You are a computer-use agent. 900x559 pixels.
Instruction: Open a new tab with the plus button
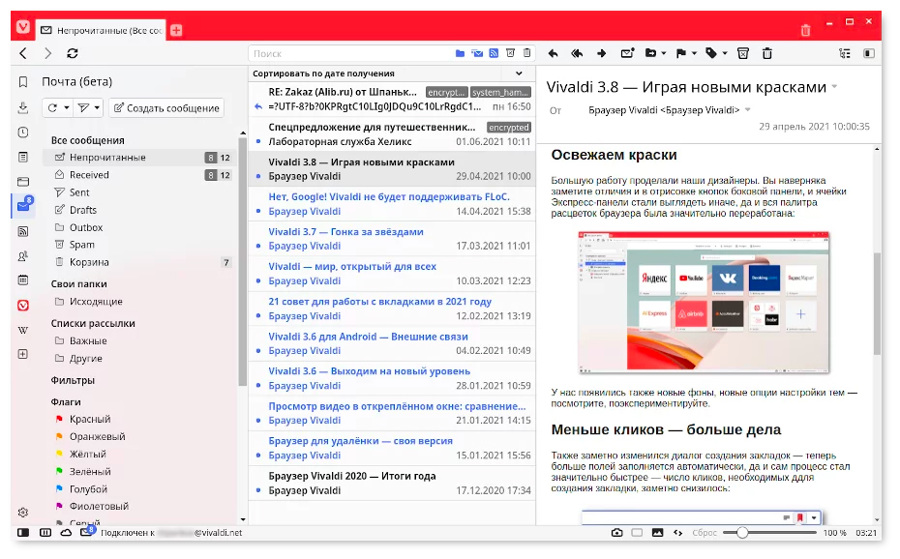click(176, 30)
